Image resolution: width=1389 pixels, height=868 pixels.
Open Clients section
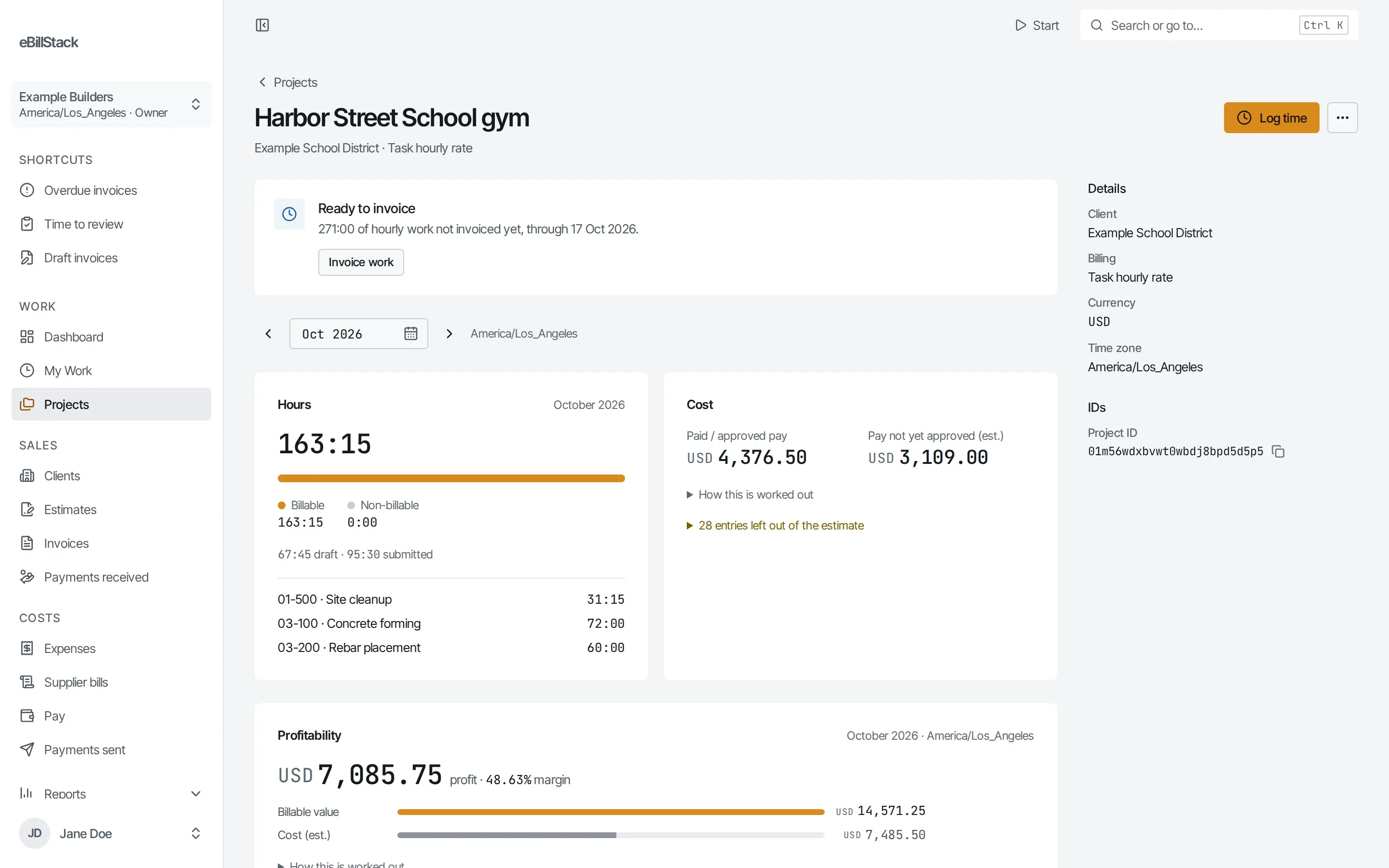coord(111,476)
